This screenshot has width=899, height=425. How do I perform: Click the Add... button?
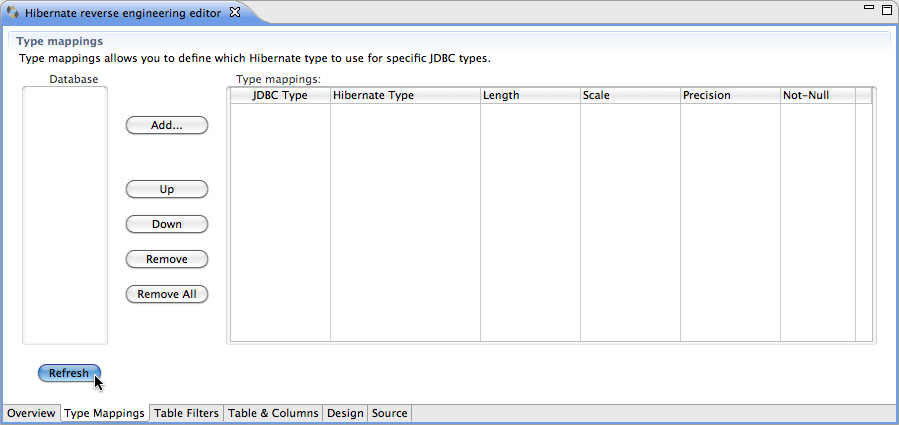pyautogui.click(x=167, y=126)
